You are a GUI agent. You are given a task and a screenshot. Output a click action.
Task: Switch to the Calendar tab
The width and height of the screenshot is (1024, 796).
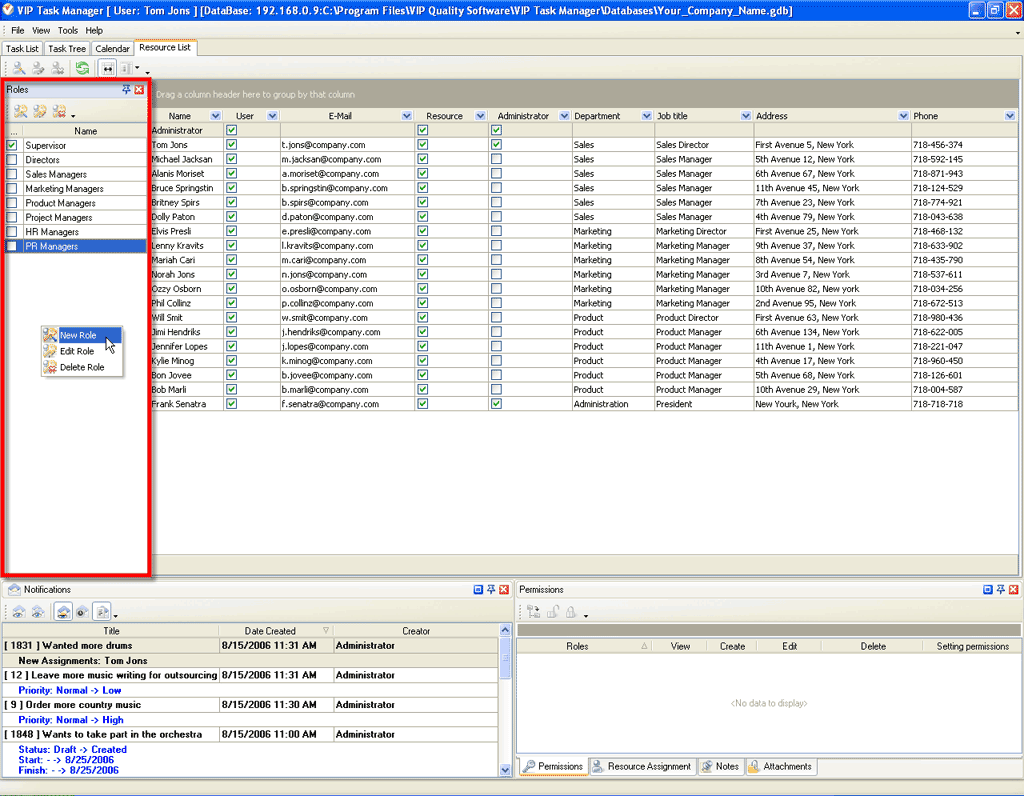[112, 48]
